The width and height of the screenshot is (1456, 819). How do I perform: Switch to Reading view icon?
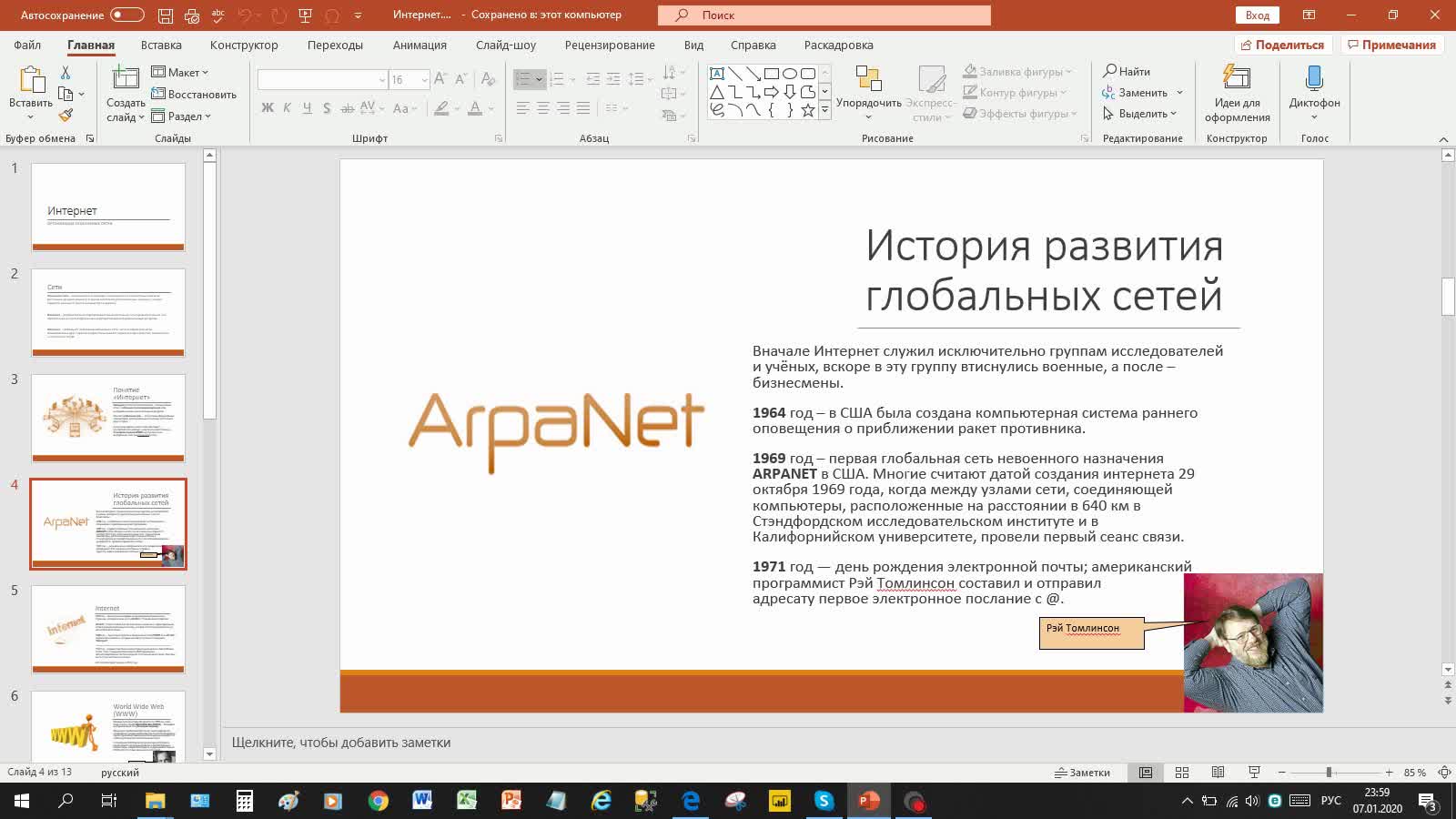[x=1218, y=773]
